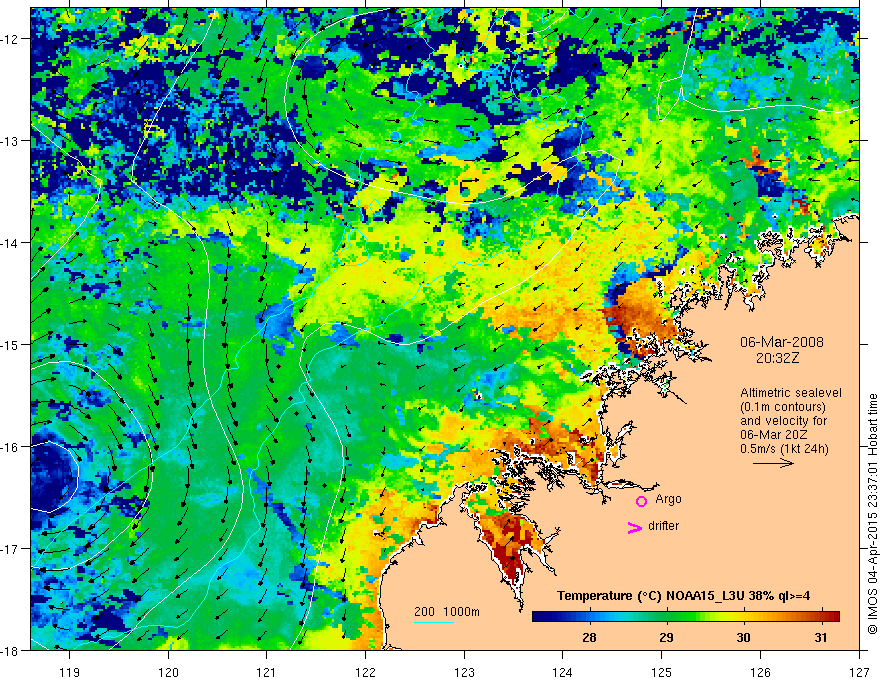Click the latitude axis label '-16'
Screen dimensions: 880x680
pyautogui.click(x=11, y=447)
